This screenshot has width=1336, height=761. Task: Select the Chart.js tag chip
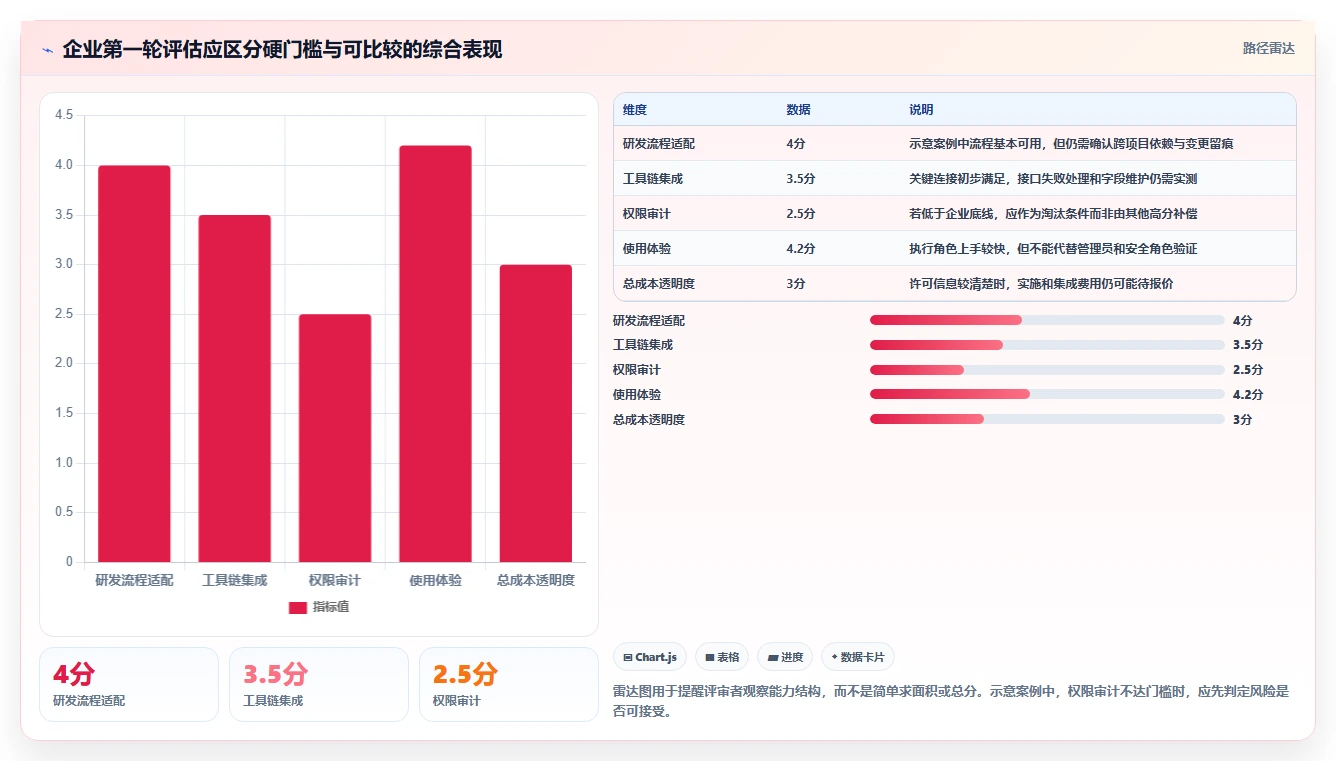pyautogui.click(x=649, y=657)
